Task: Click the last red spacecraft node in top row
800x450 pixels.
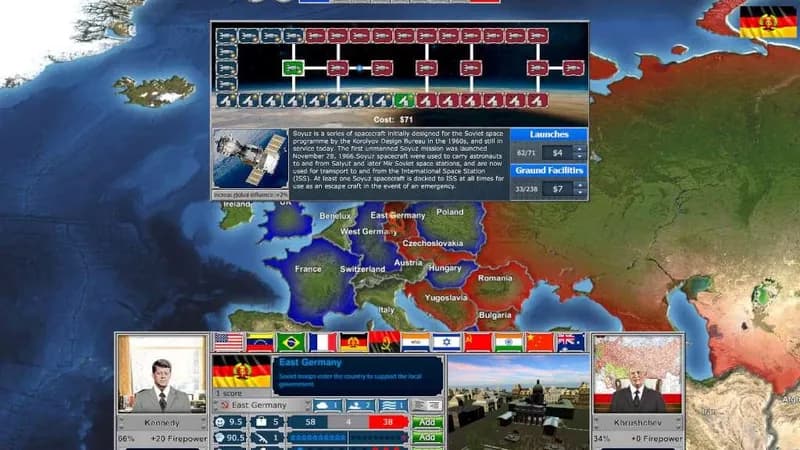Action: [537, 36]
